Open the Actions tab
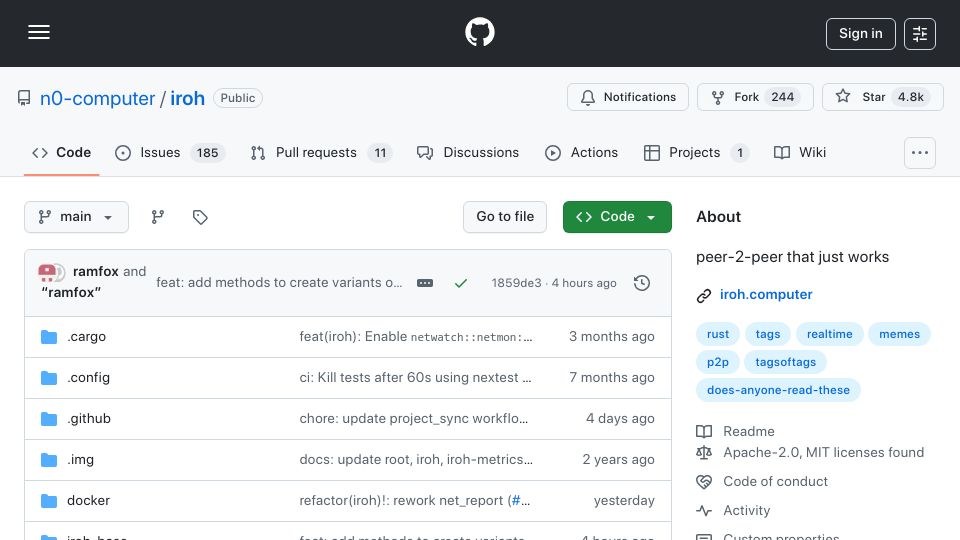 (582, 152)
